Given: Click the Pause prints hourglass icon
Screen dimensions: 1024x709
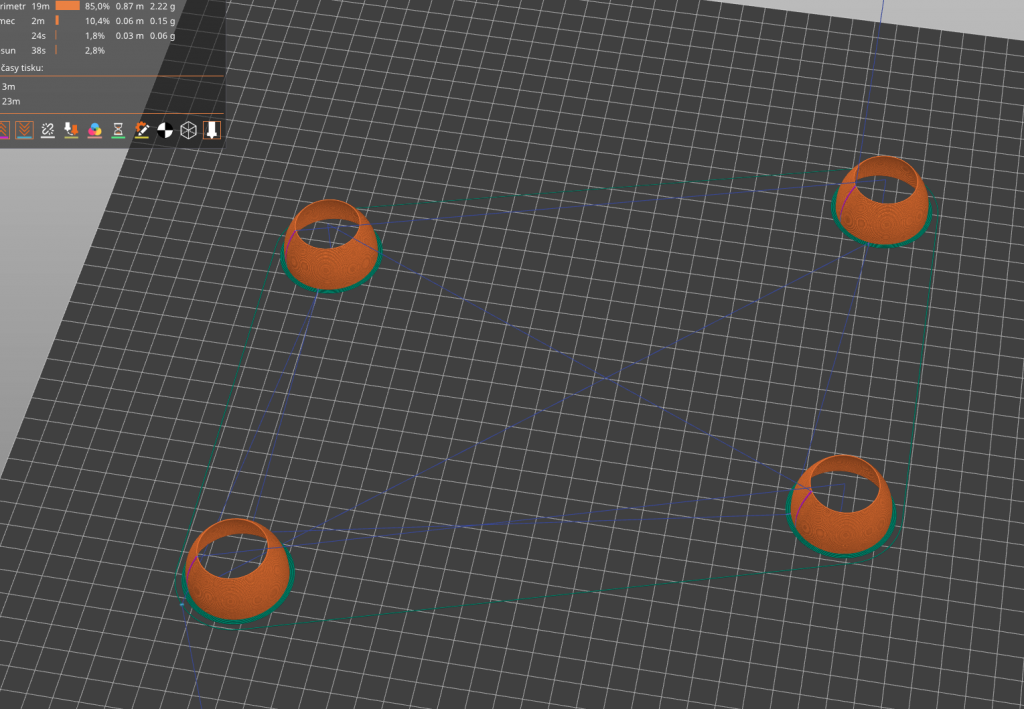Looking at the screenshot, I should tap(118, 130).
